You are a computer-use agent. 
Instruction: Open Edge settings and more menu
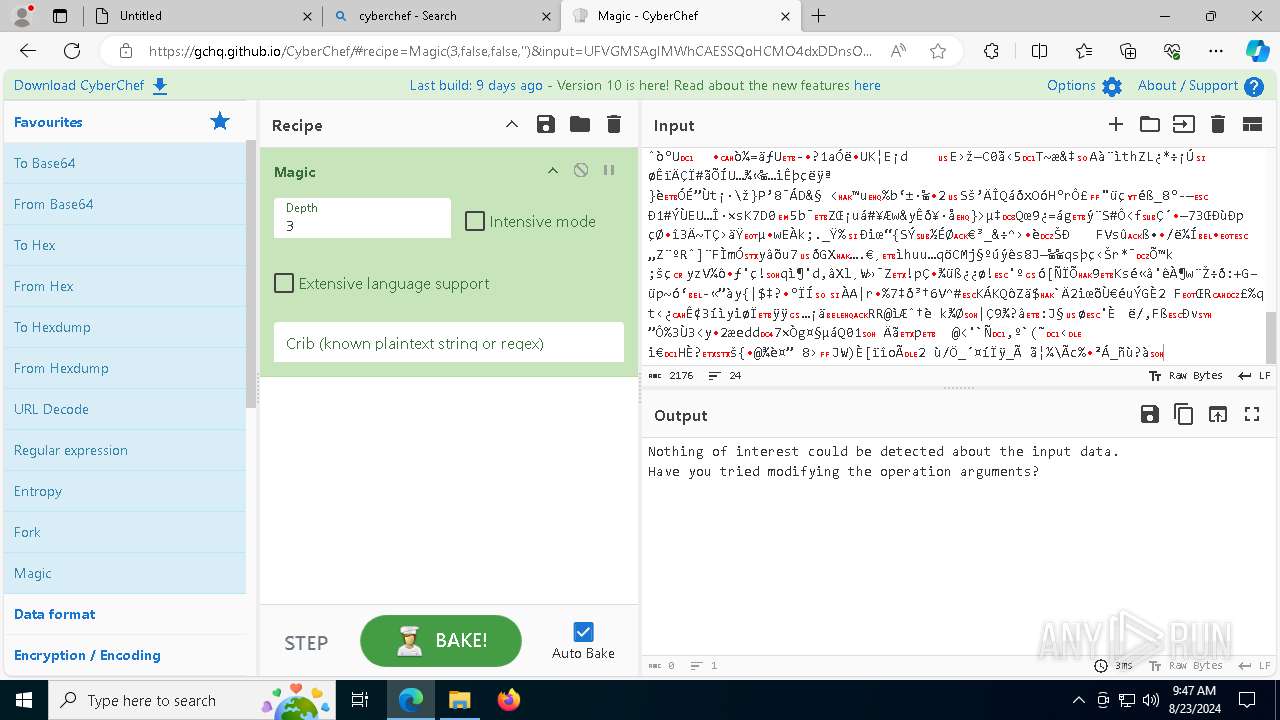tap(1215, 51)
